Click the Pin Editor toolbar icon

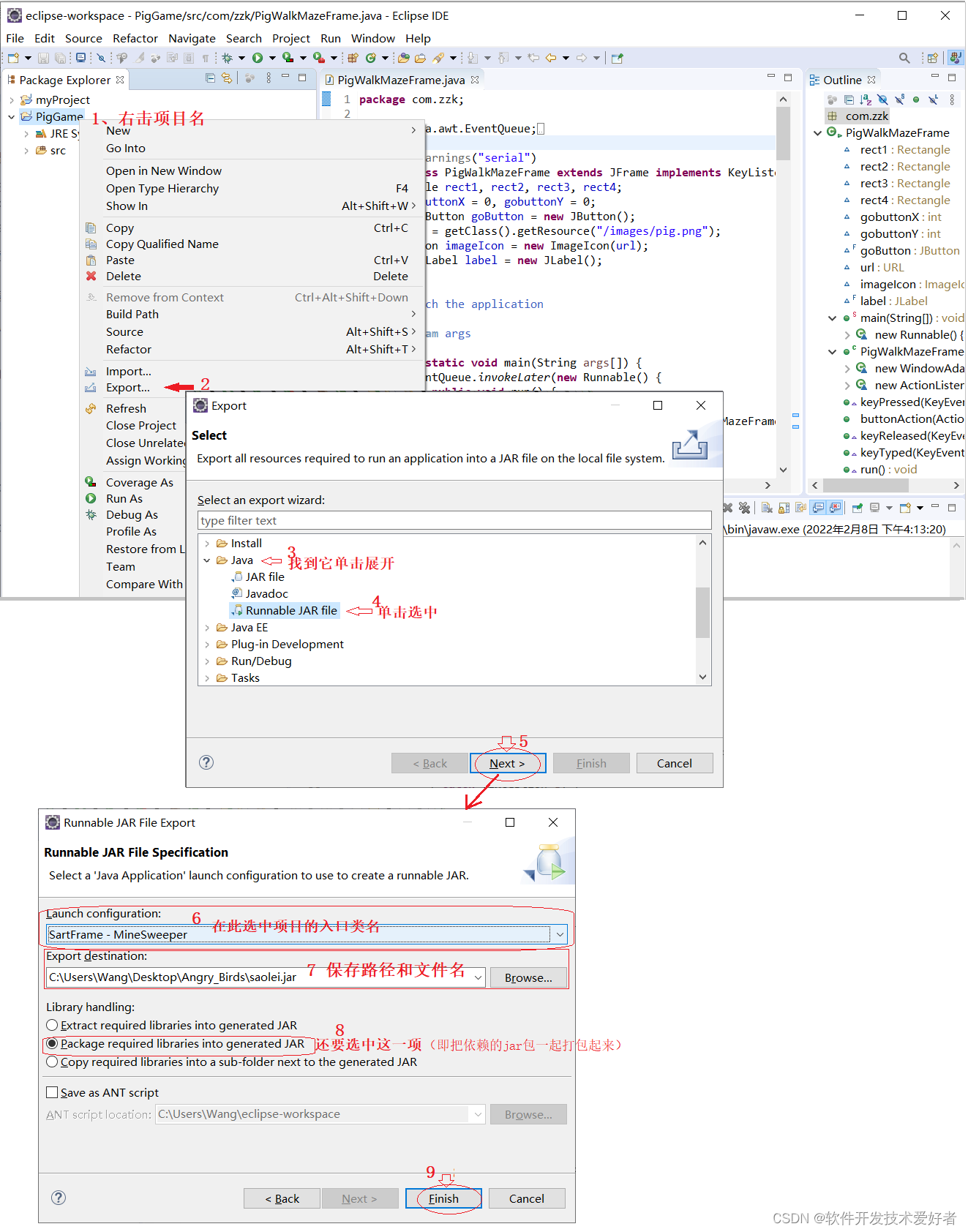pyautogui.click(x=618, y=58)
